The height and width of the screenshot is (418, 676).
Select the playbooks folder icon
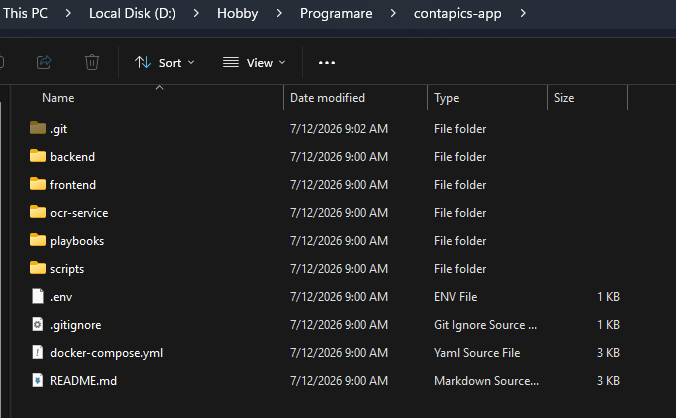tap(38, 240)
